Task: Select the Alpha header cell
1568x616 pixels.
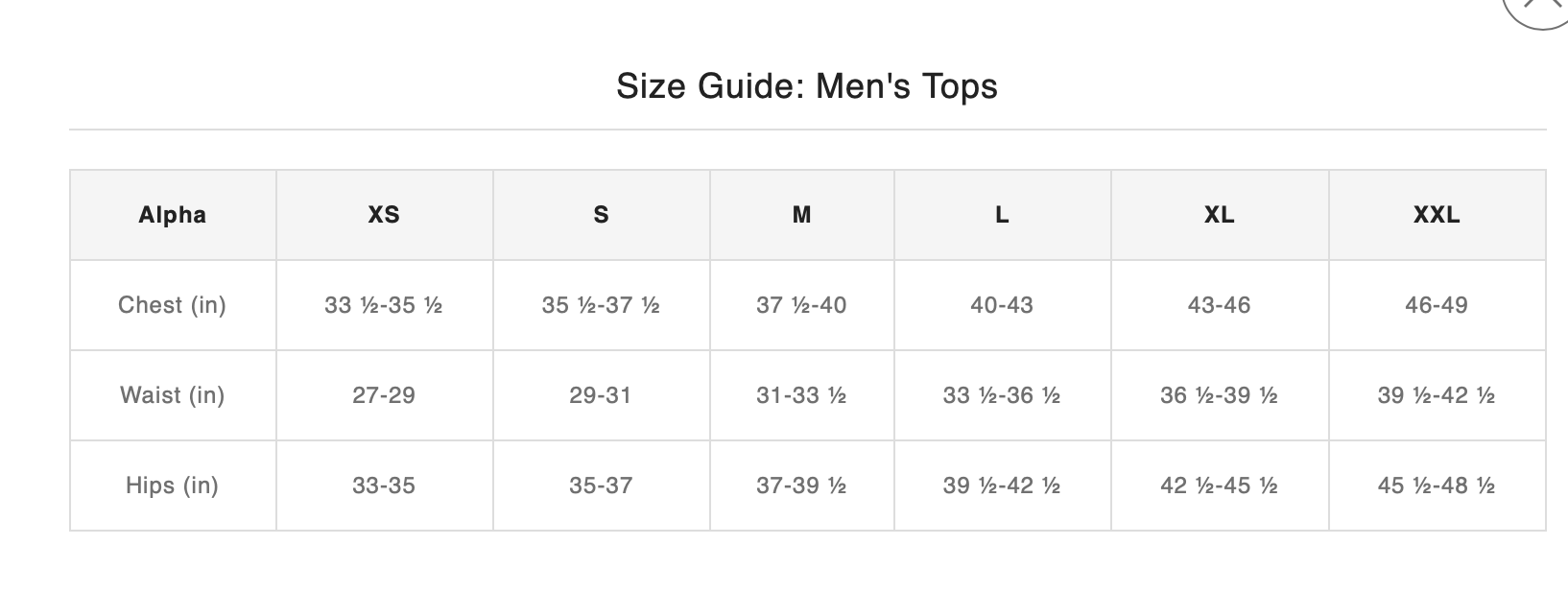Action: 173,215
